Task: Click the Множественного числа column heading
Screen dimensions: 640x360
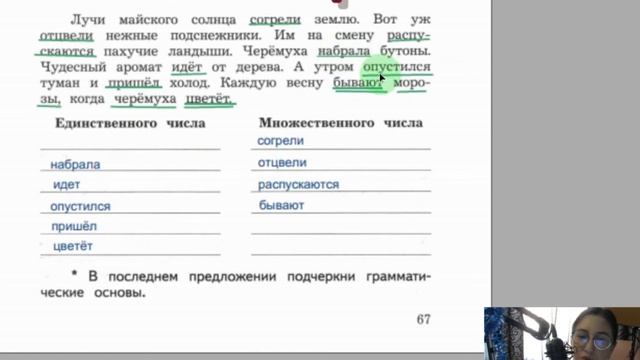Action: pyautogui.click(x=341, y=122)
